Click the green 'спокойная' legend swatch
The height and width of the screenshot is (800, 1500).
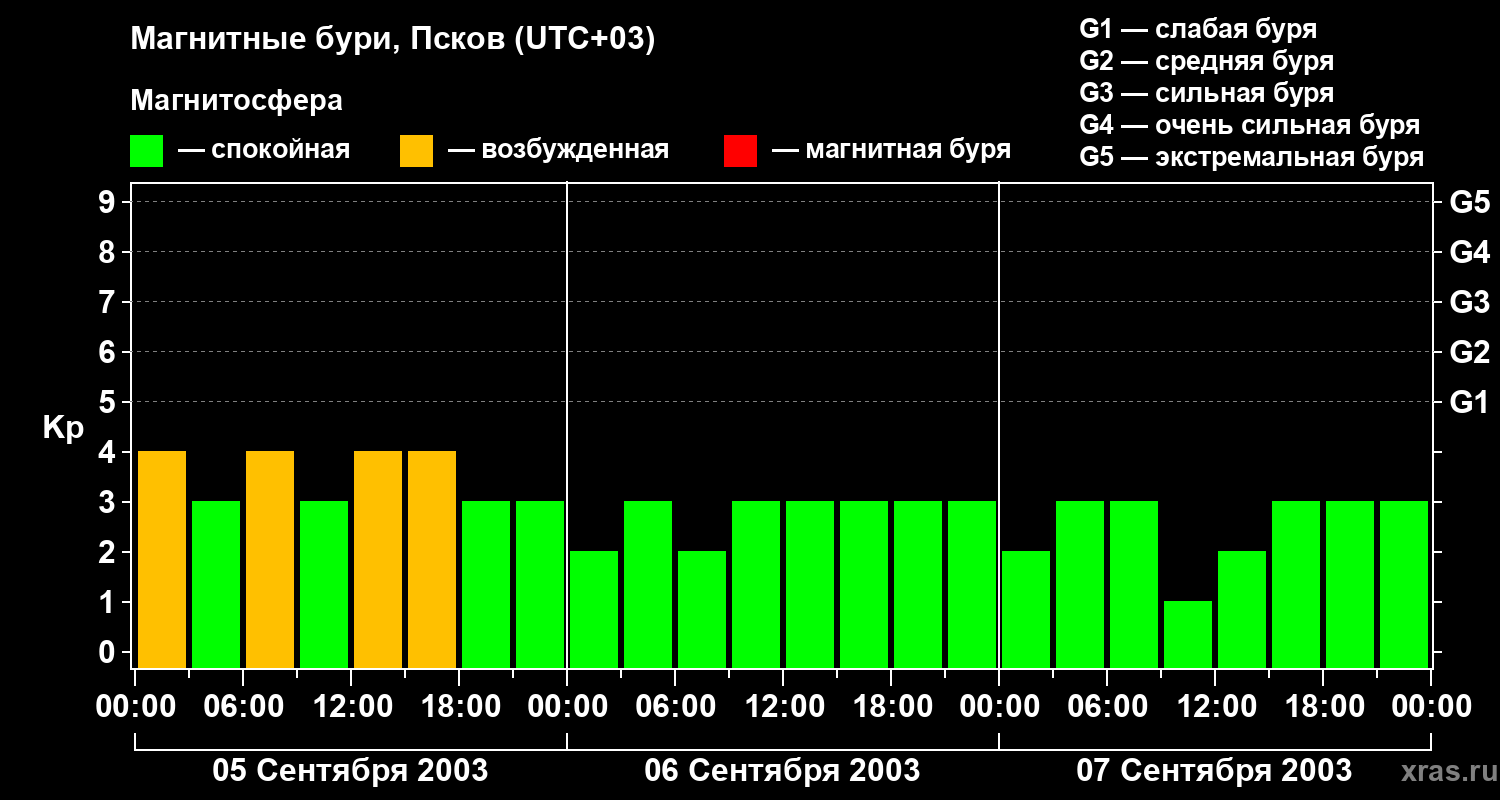[x=147, y=151]
